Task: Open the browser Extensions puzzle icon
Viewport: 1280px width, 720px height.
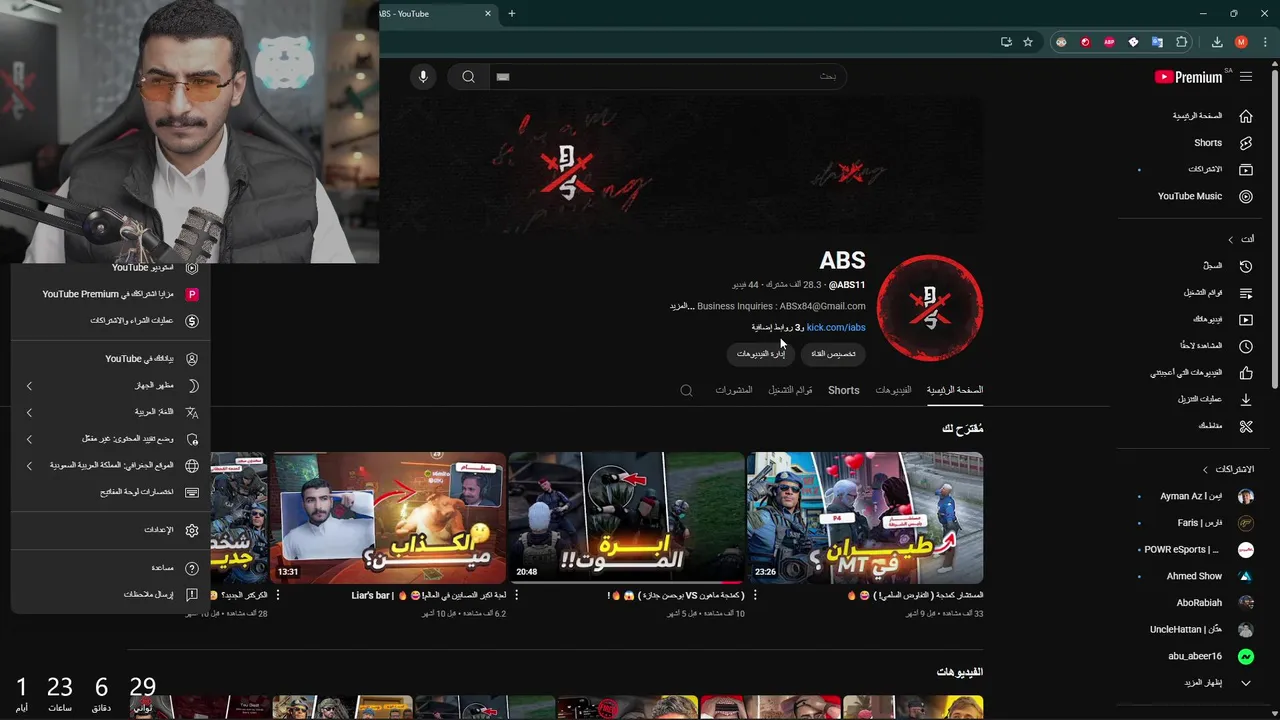Action: pyautogui.click(x=1181, y=42)
